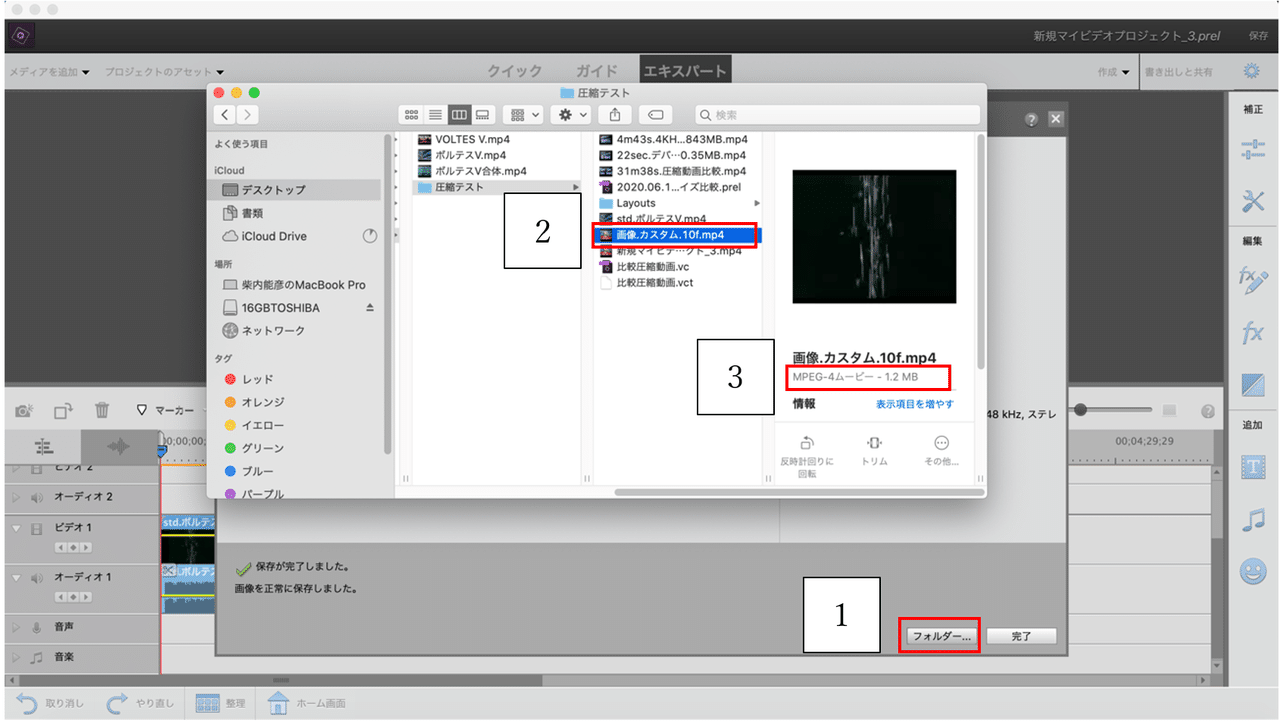
Task: Open the applied effects fx pencil icon
Action: tap(1252, 279)
